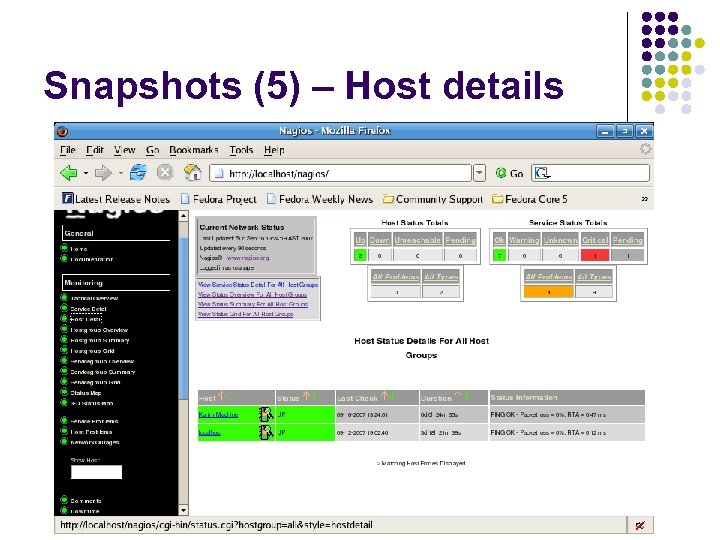The height and width of the screenshot is (540, 720).
Task: Click the Go button beside address bar
Action: [510, 174]
